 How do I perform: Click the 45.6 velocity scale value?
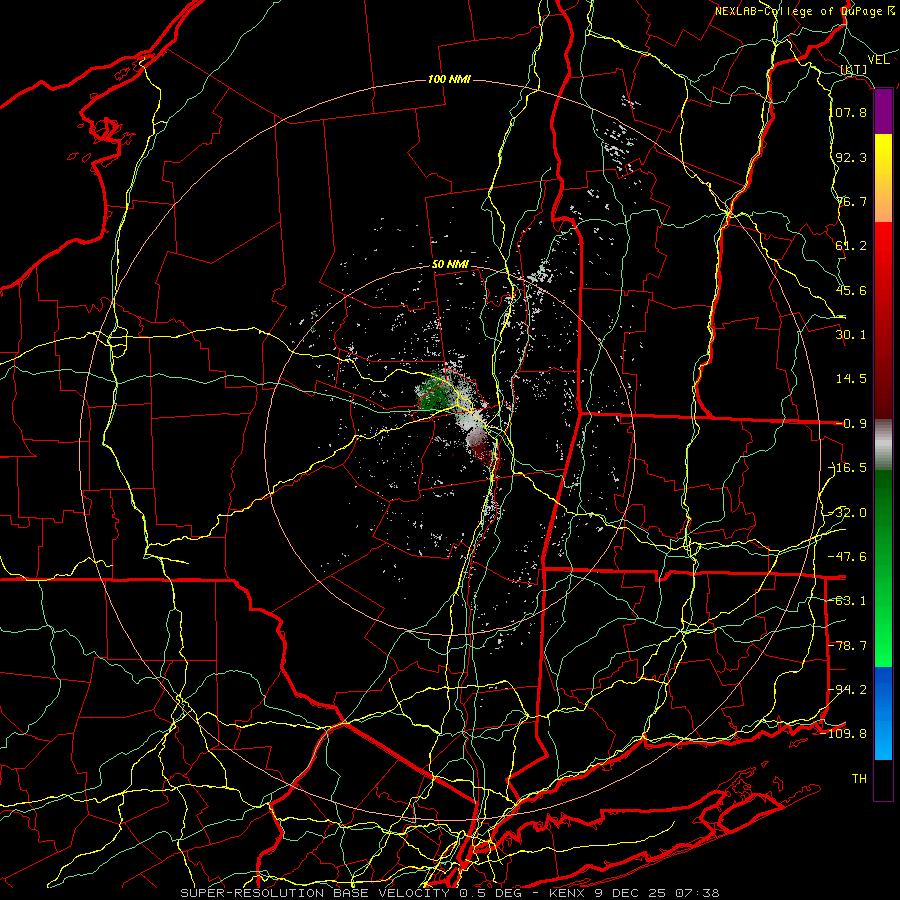[x=851, y=290]
